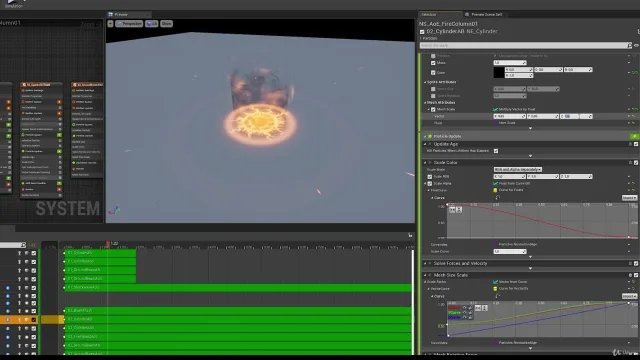This screenshot has width=640, height=360.
Task: Expand the Solve Forces and Velocity module
Action: point(425,264)
